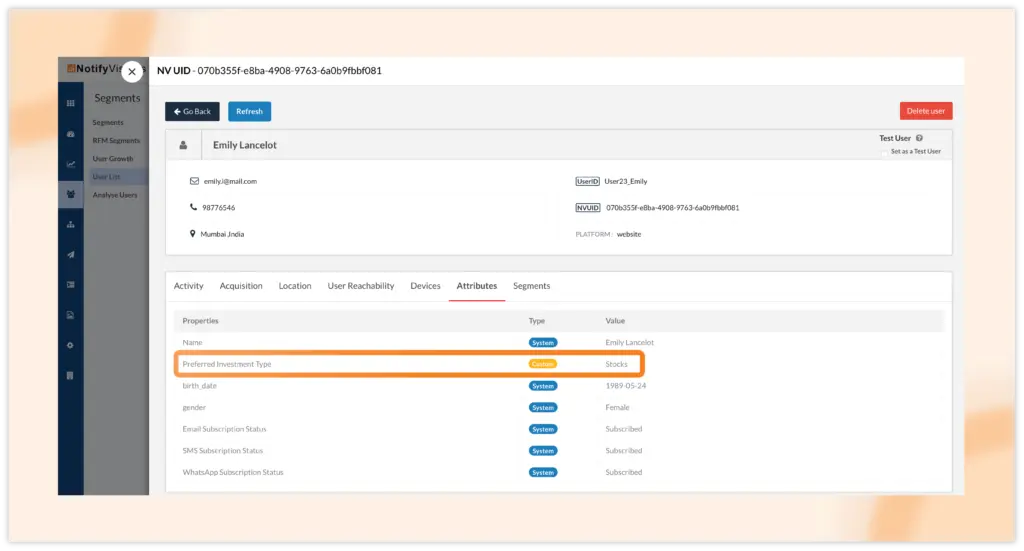Open the paper plane campaigns icon

pos(70,255)
